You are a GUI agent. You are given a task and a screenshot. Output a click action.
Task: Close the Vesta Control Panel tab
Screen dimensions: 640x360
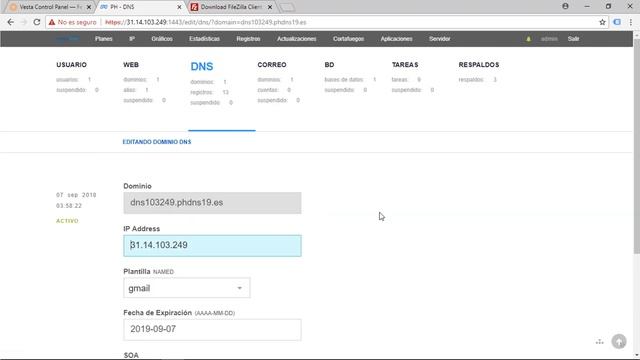pyautogui.click(x=89, y=7)
